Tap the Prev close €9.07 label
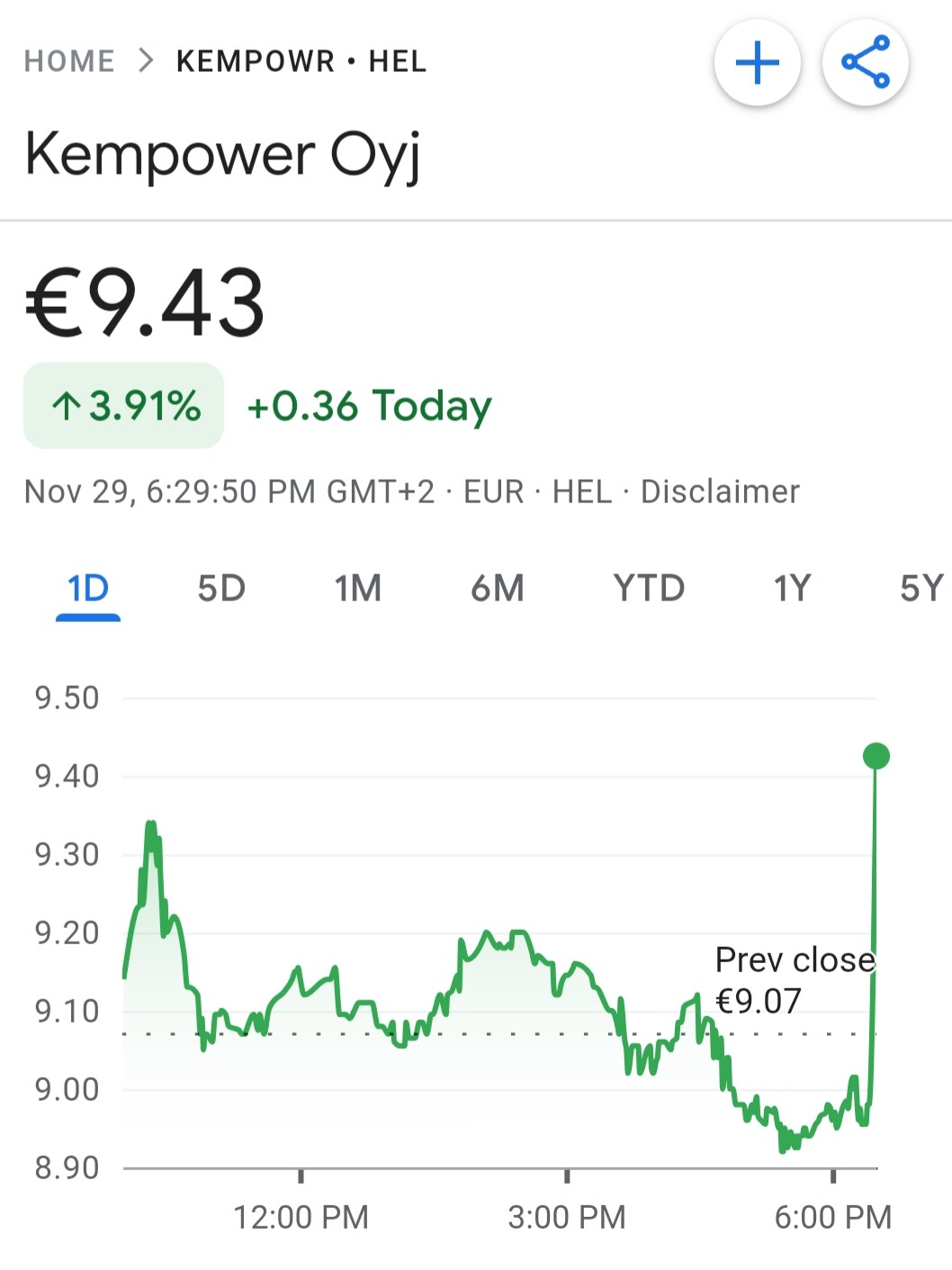 click(x=795, y=980)
